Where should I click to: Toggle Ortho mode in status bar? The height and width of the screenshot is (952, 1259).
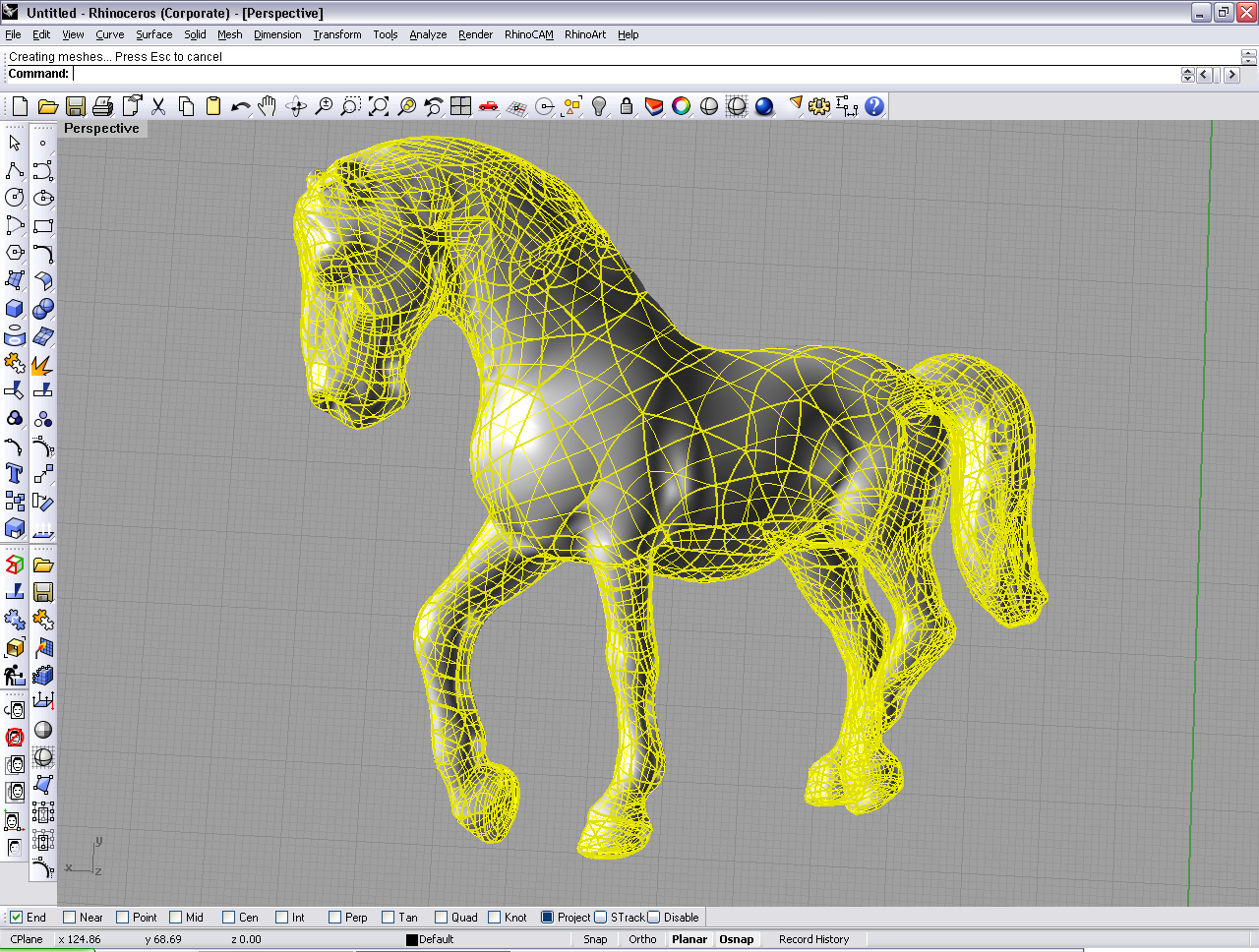[x=642, y=939]
